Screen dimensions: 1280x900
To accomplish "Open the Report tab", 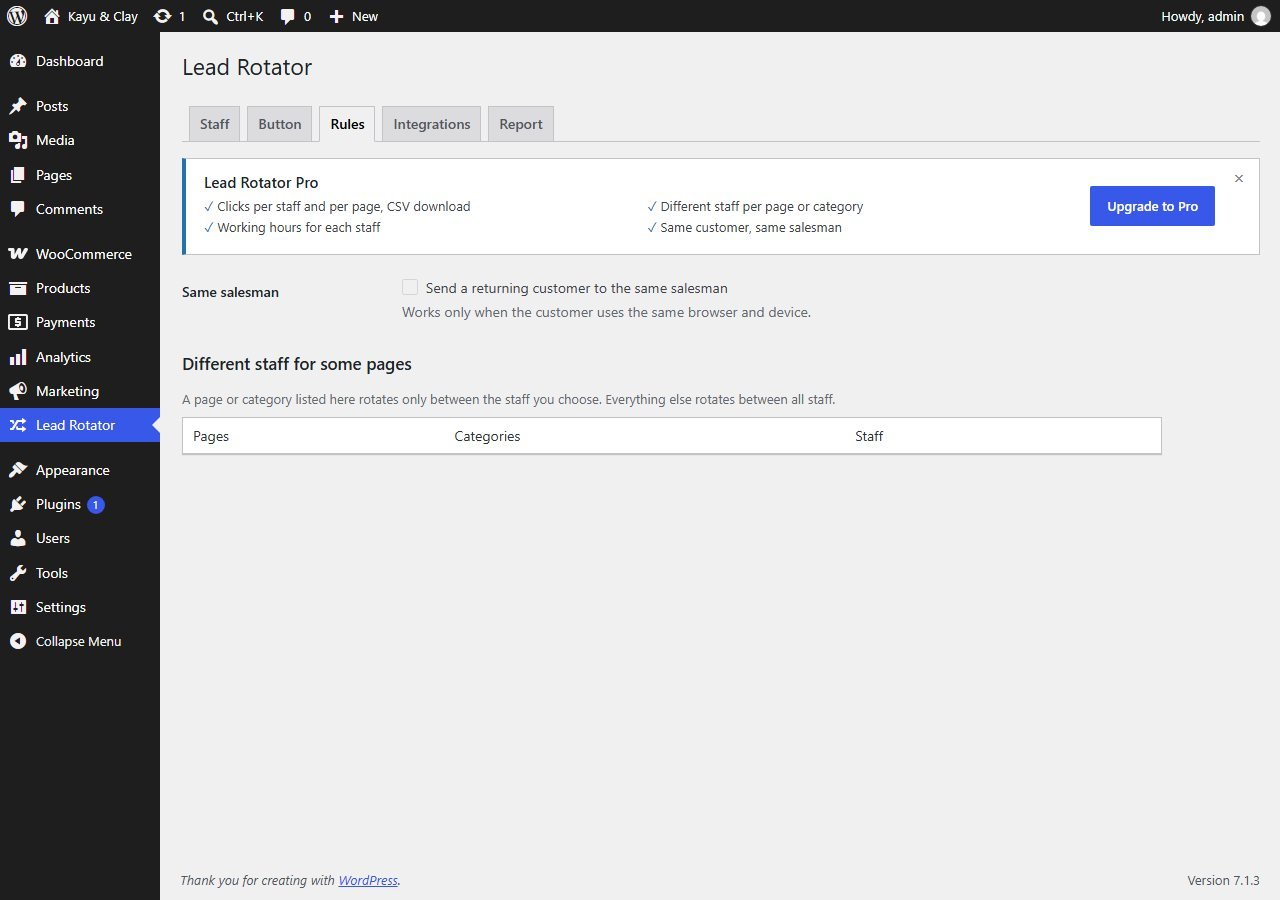I will pyautogui.click(x=521, y=124).
